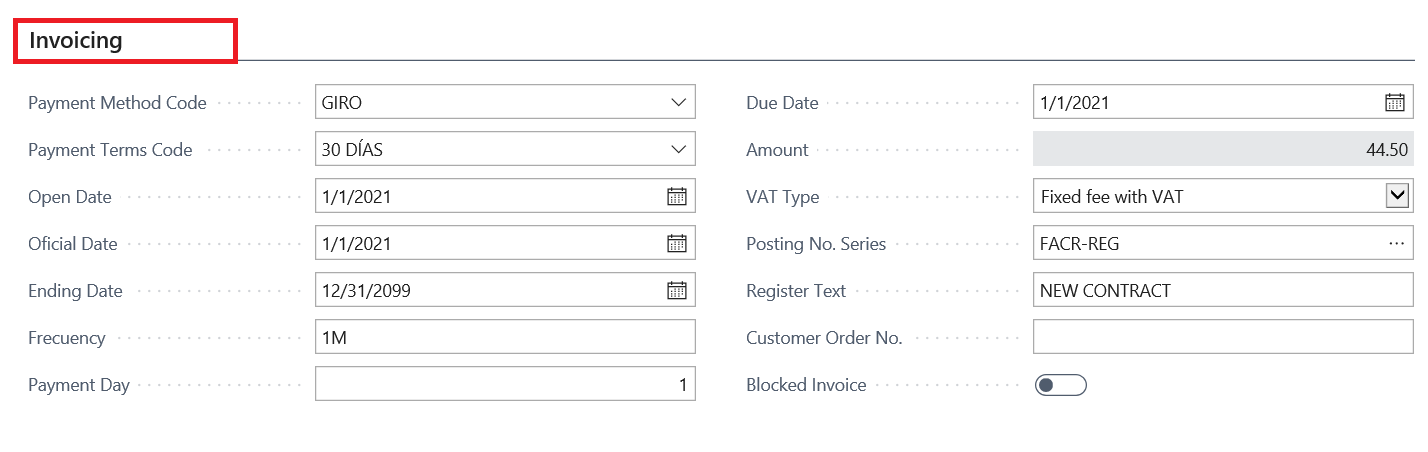Open the calendar picker for Ending Date
The width and height of the screenshot is (1428, 452).
[x=677, y=291]
